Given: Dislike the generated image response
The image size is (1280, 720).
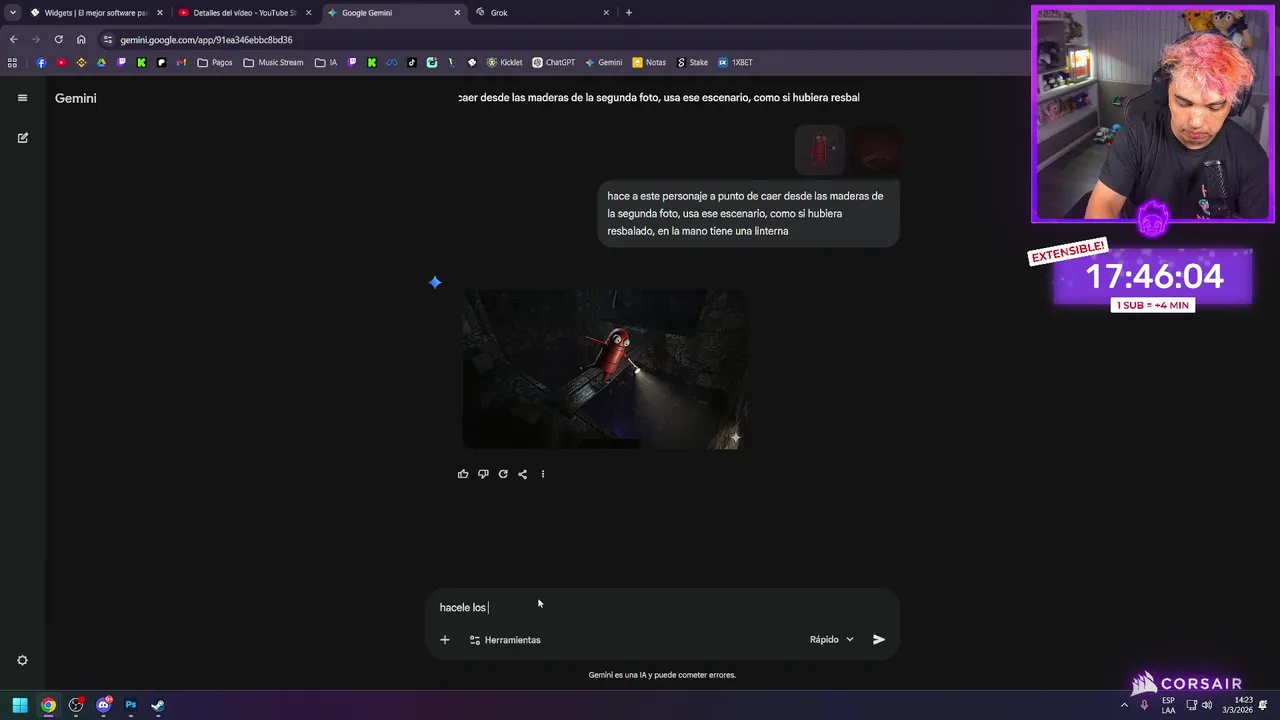Looking at the screenshot, I should pyautogui.click(x=483, y=474).
